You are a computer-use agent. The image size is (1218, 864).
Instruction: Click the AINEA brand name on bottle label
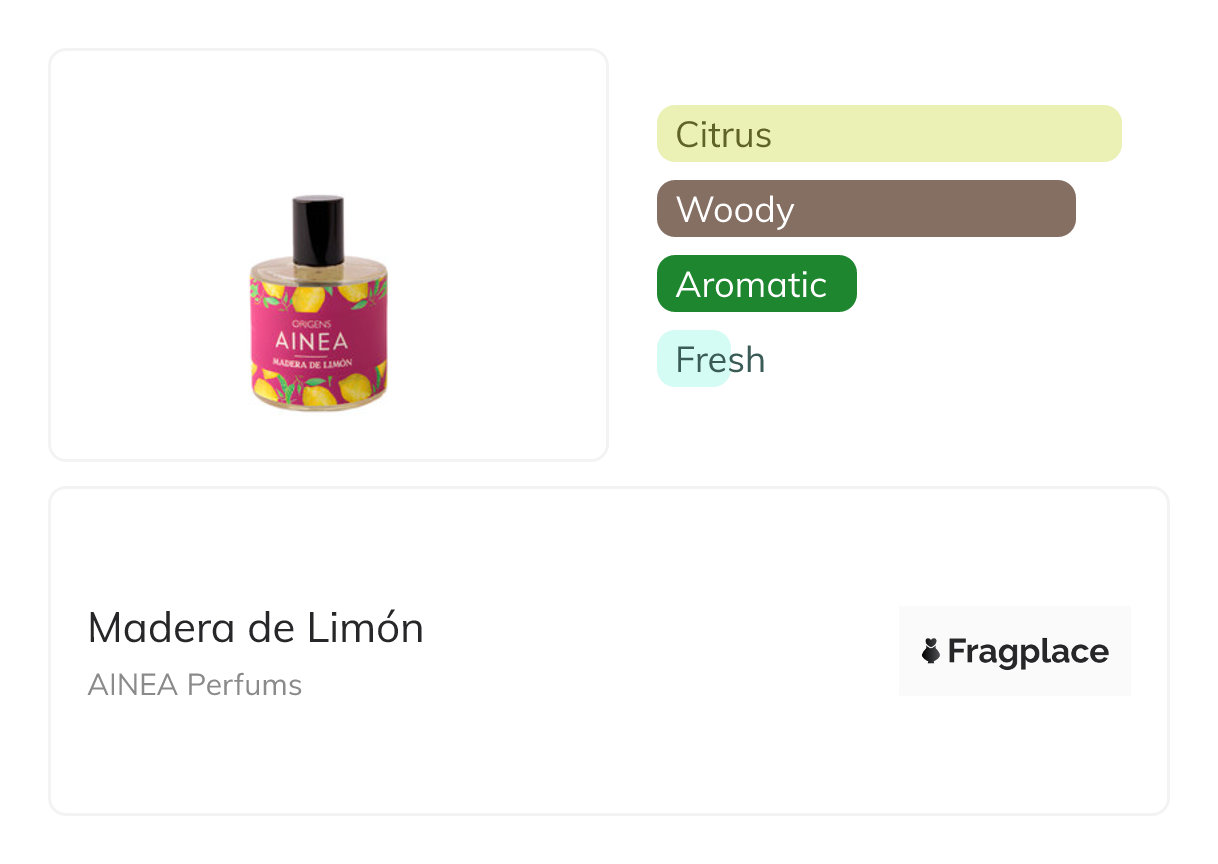pyautogui.click(x=319, y=340)
